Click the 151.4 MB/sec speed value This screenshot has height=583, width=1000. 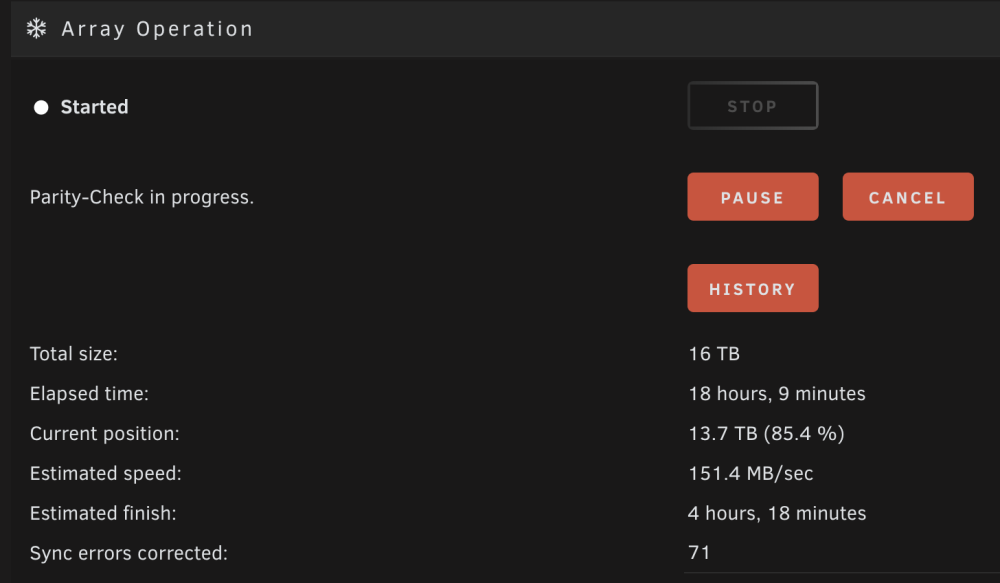coord(751,474)
